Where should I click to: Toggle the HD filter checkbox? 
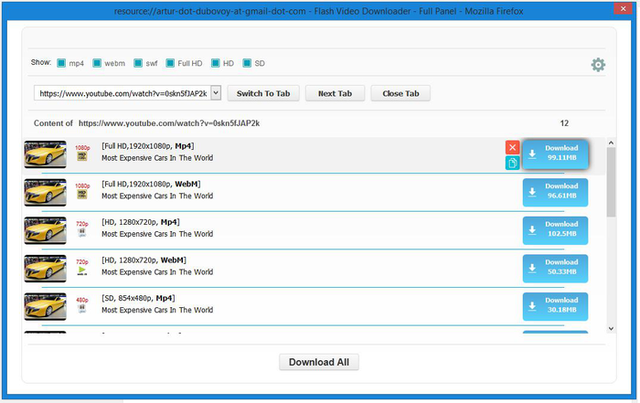click(x=215, y=63)
